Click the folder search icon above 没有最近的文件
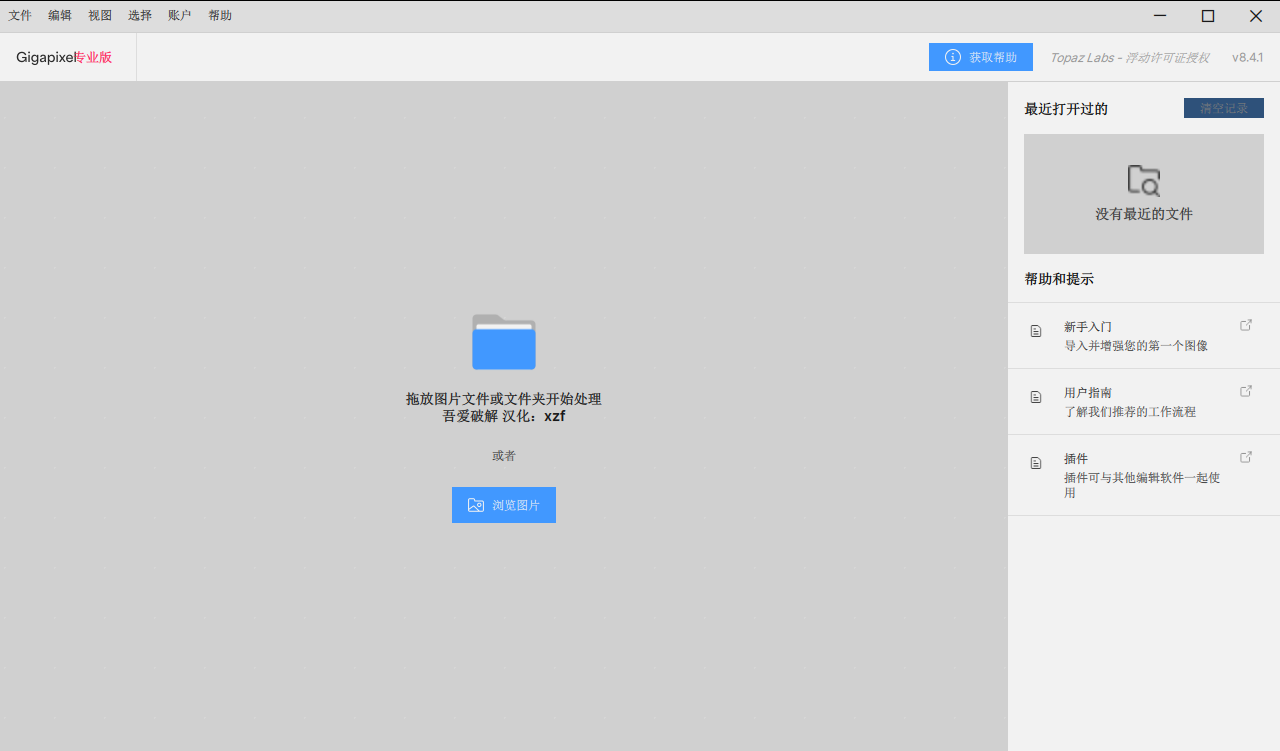1280x751 pixels. (x=1144, y=180)
